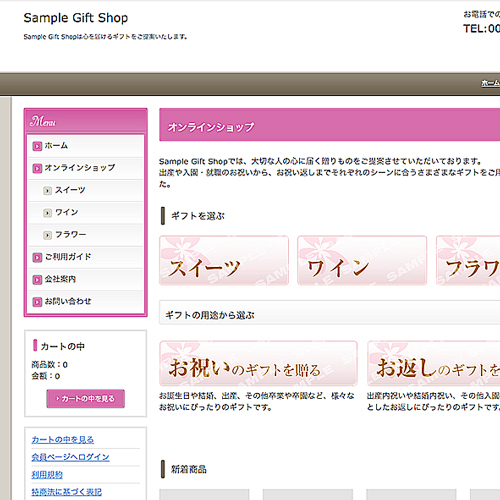Click the ワイン gift category banner

point(362,260)
